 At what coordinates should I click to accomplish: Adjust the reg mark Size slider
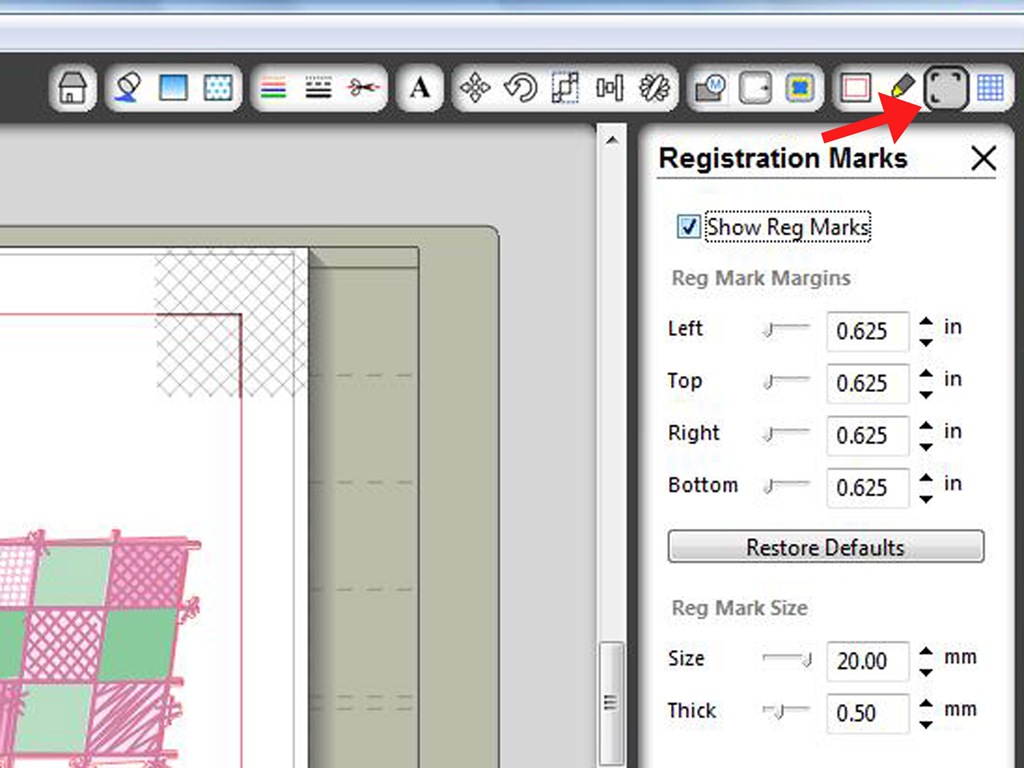pos(786,659)
